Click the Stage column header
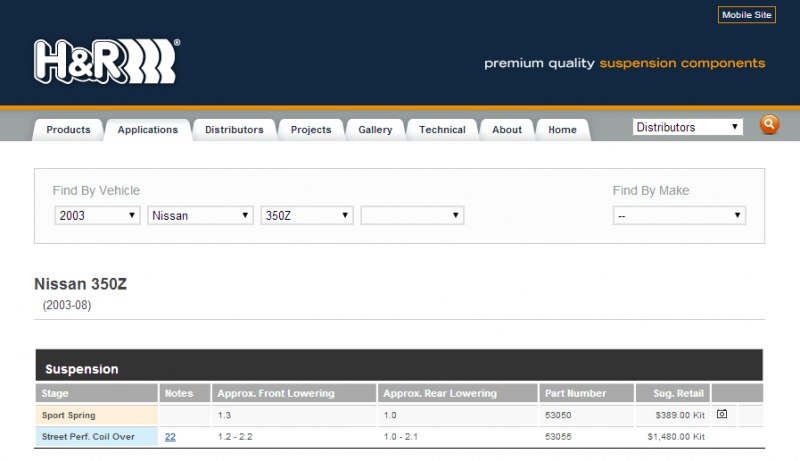Viewport: 800px width, 461px height. pos(96,393)
